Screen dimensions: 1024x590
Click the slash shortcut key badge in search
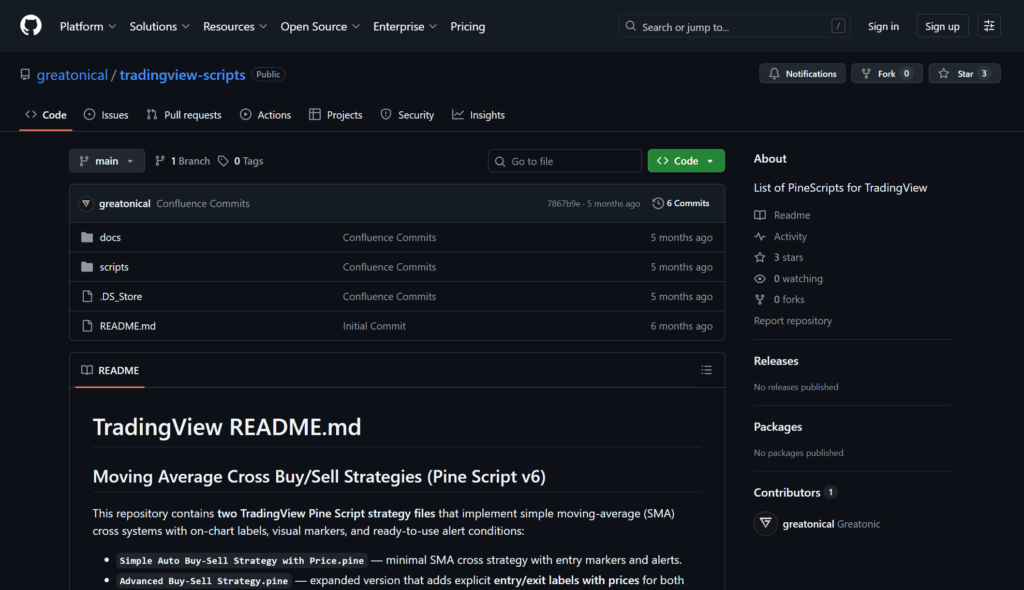pyautogui.click(x=838, y=26)
